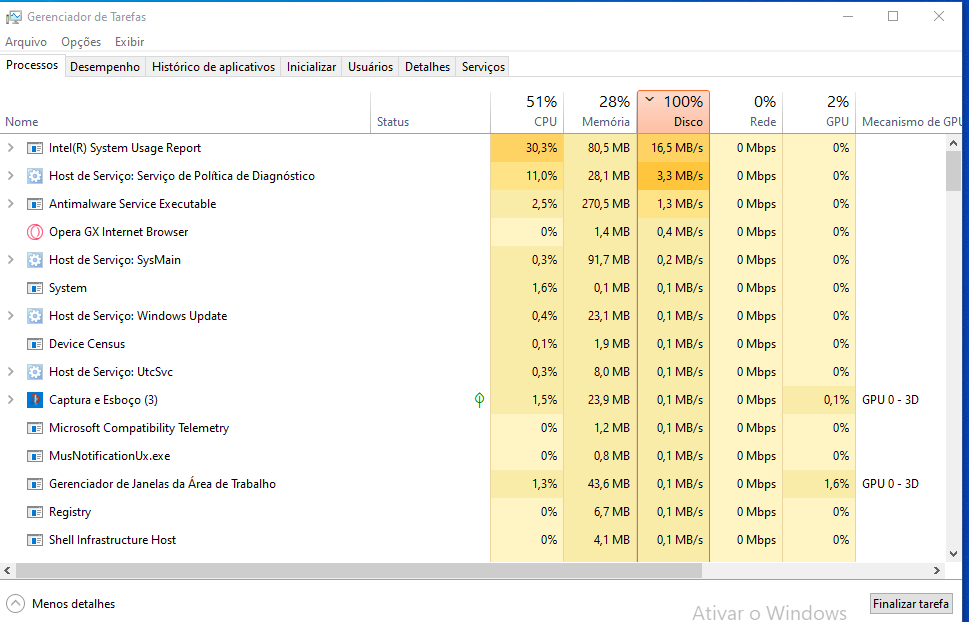Click the vertical scrollbar down arrow

tap(953, 555)
